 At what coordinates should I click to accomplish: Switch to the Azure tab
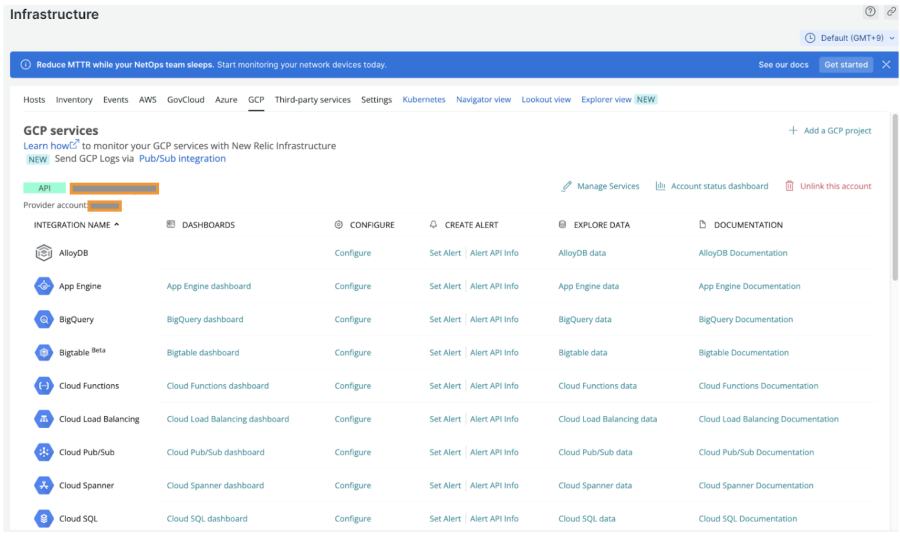pos(226,99)
